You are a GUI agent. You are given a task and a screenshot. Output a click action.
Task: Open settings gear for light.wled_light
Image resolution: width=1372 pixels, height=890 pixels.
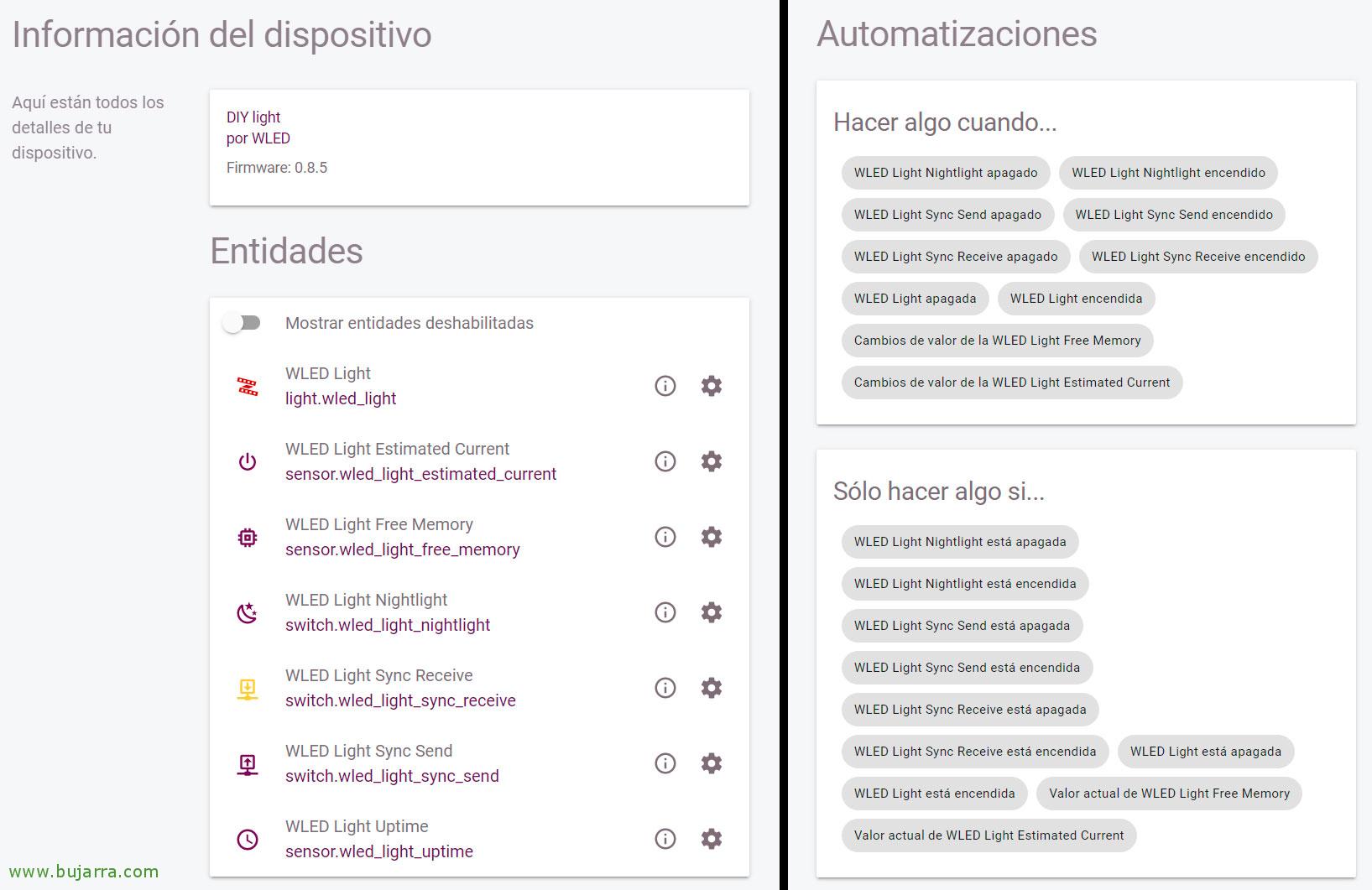[x=712, y=386]
